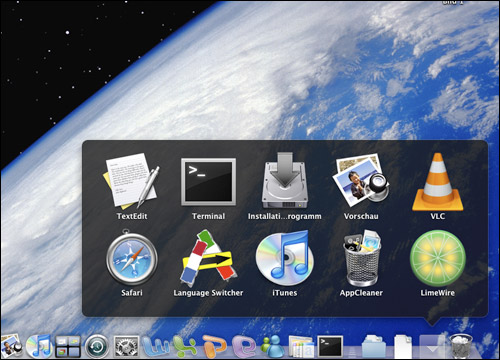
Task: Click the "Installati...rogramm" label text
Action: tap(285, 216)
